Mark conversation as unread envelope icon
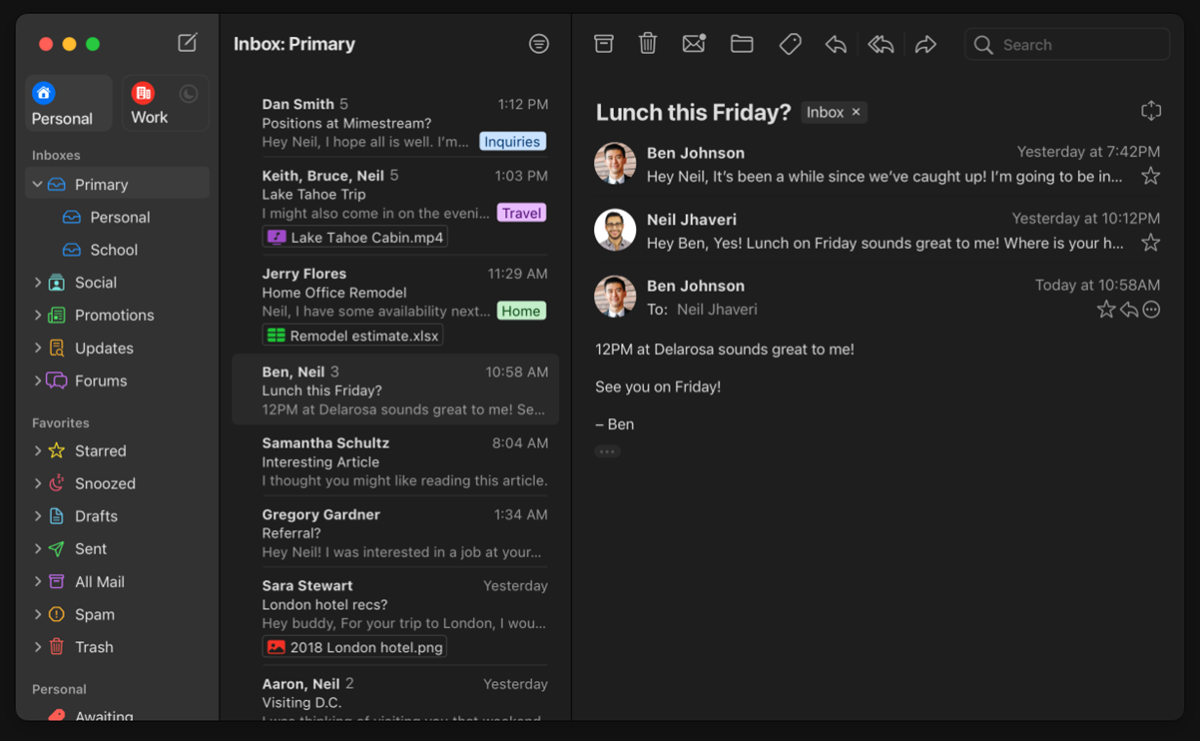The height and width of the screenshot is (741, 1200). 694,44
